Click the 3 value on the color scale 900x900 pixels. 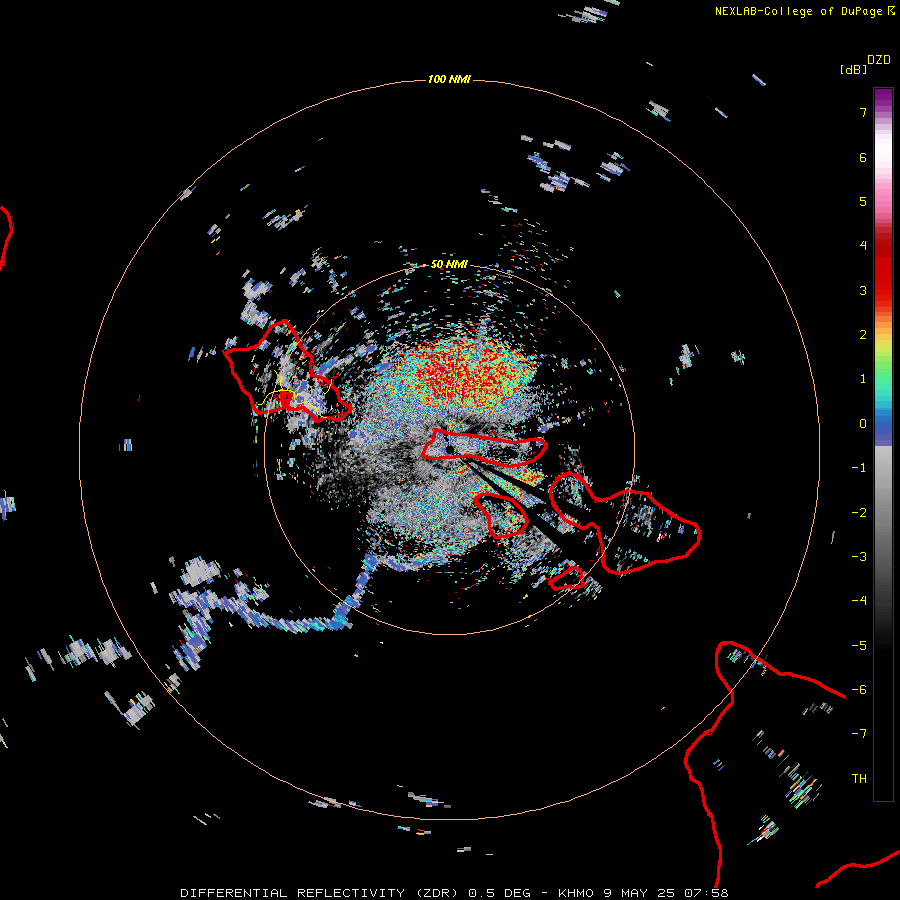[x=863, y=290]
